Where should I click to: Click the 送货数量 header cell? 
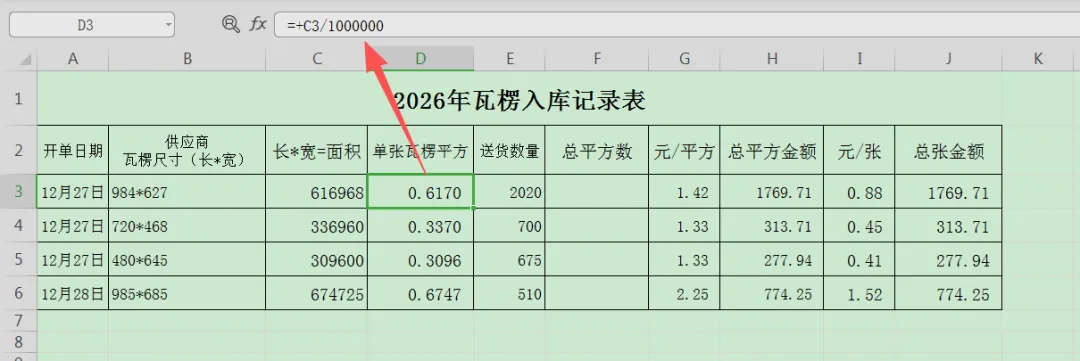(x=510, y=150)
